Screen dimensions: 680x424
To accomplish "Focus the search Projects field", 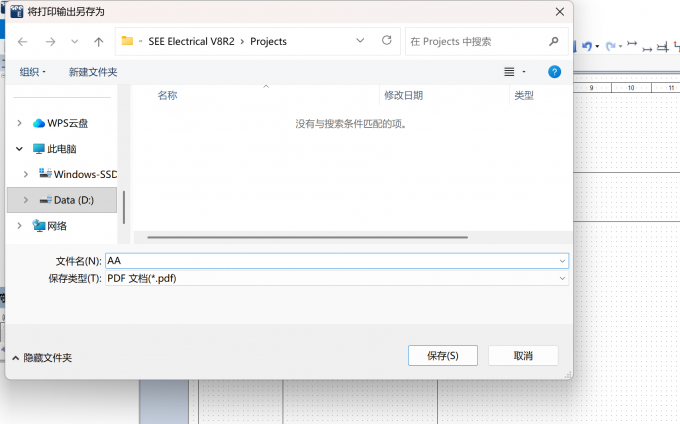I will point(477,42).
